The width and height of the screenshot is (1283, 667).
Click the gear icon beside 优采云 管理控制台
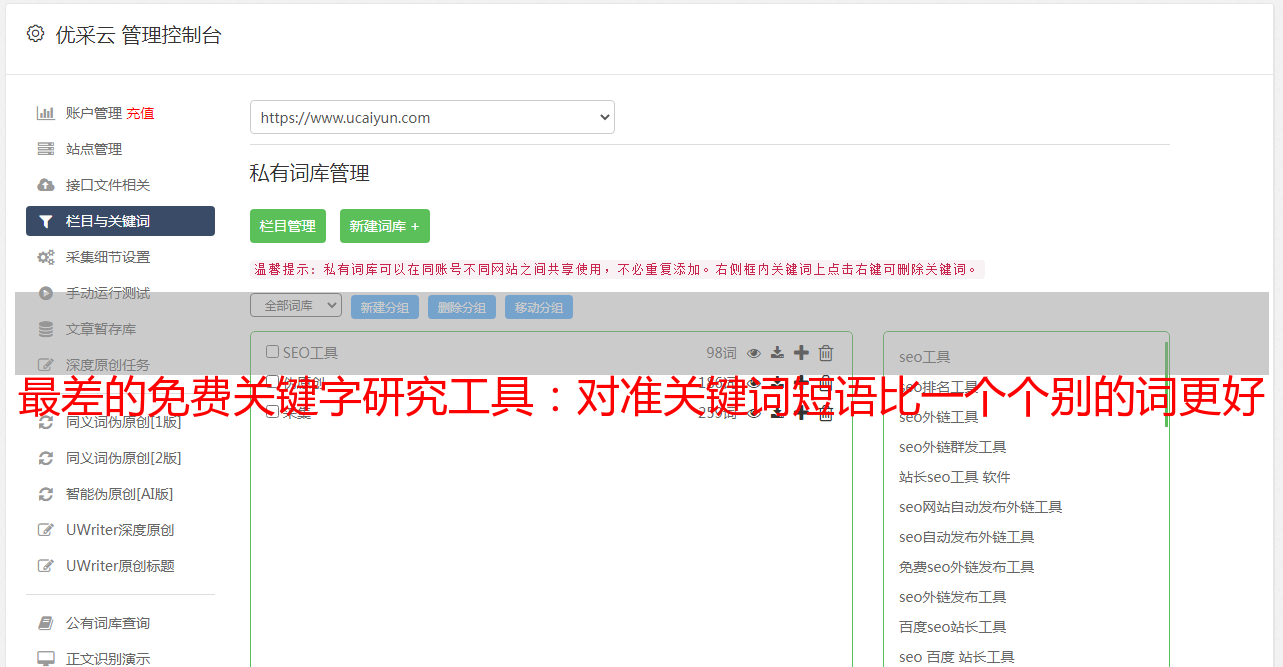coord(36,34)
